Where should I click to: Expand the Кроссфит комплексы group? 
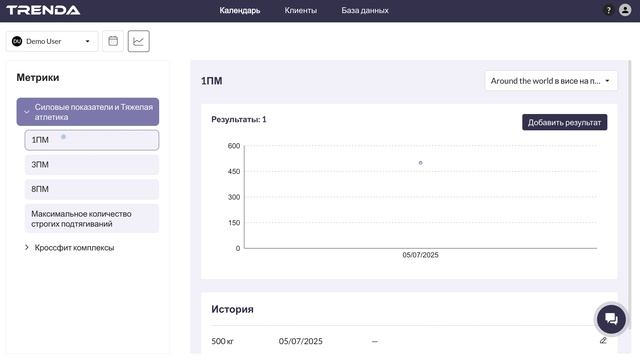(x=69, y=248)
